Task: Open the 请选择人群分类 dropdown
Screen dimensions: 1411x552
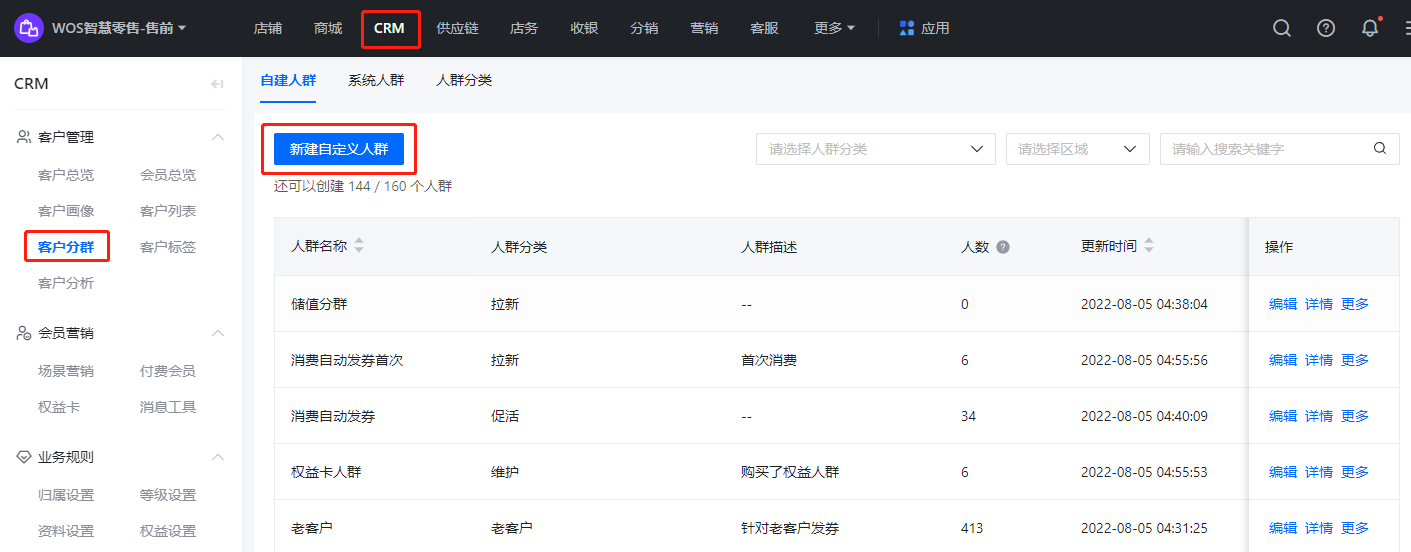Action: pyautogui.click(x=876, y=149)
